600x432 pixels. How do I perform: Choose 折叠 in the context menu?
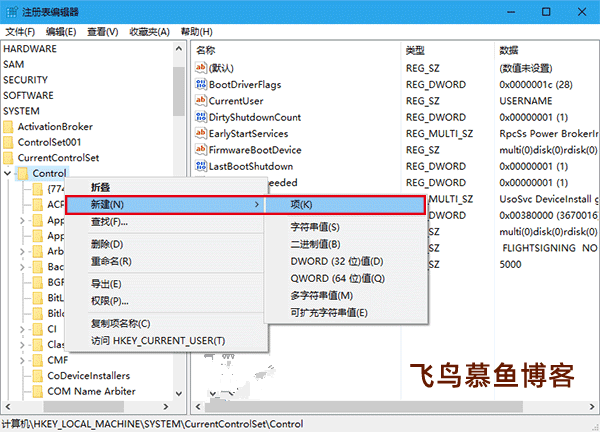click(x=165, y=187)
